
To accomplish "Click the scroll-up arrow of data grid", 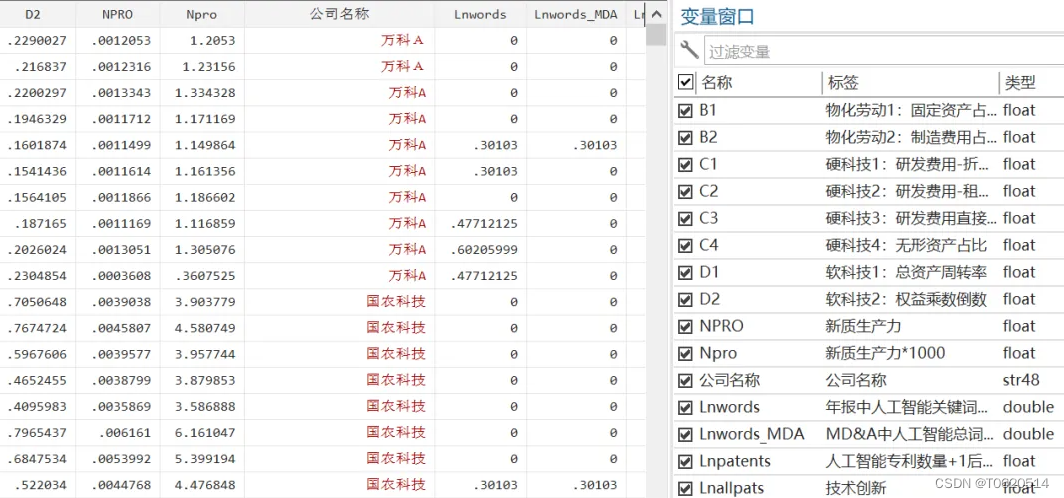I will (656, 14).
